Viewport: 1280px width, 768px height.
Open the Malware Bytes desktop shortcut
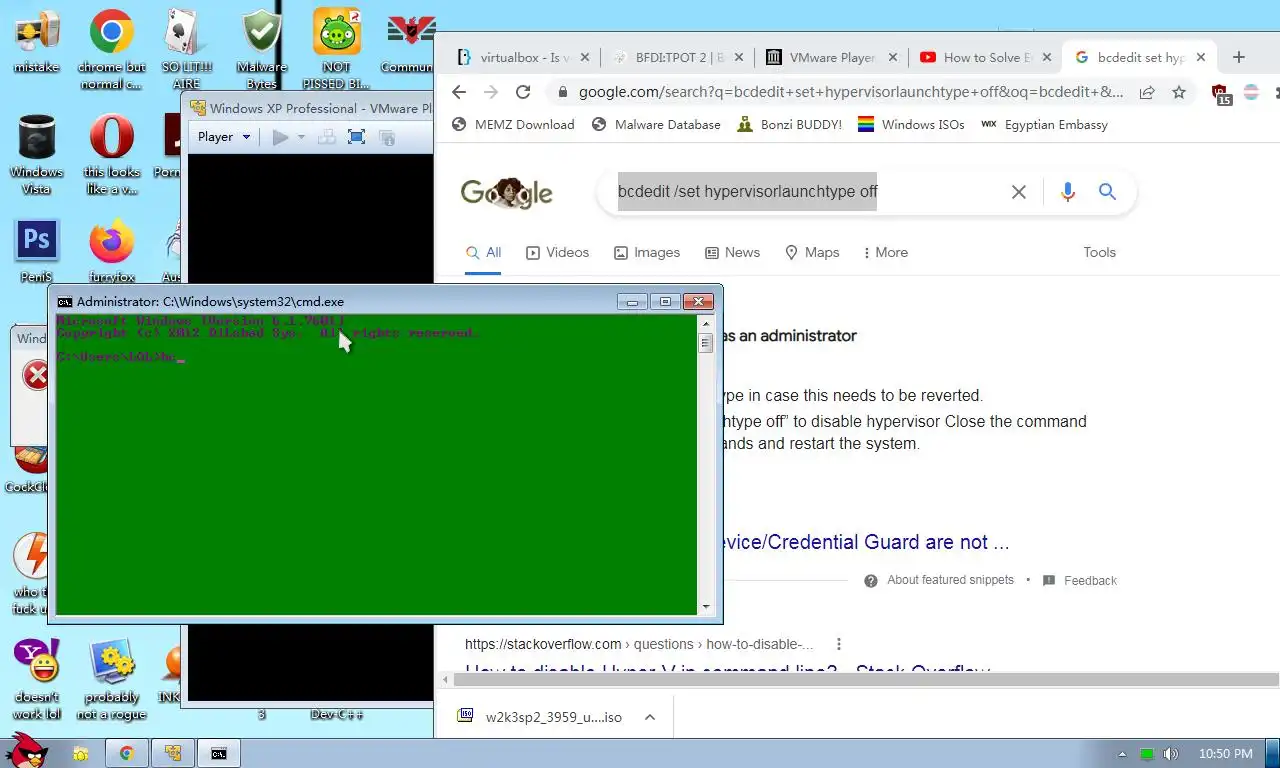(261, 48)
